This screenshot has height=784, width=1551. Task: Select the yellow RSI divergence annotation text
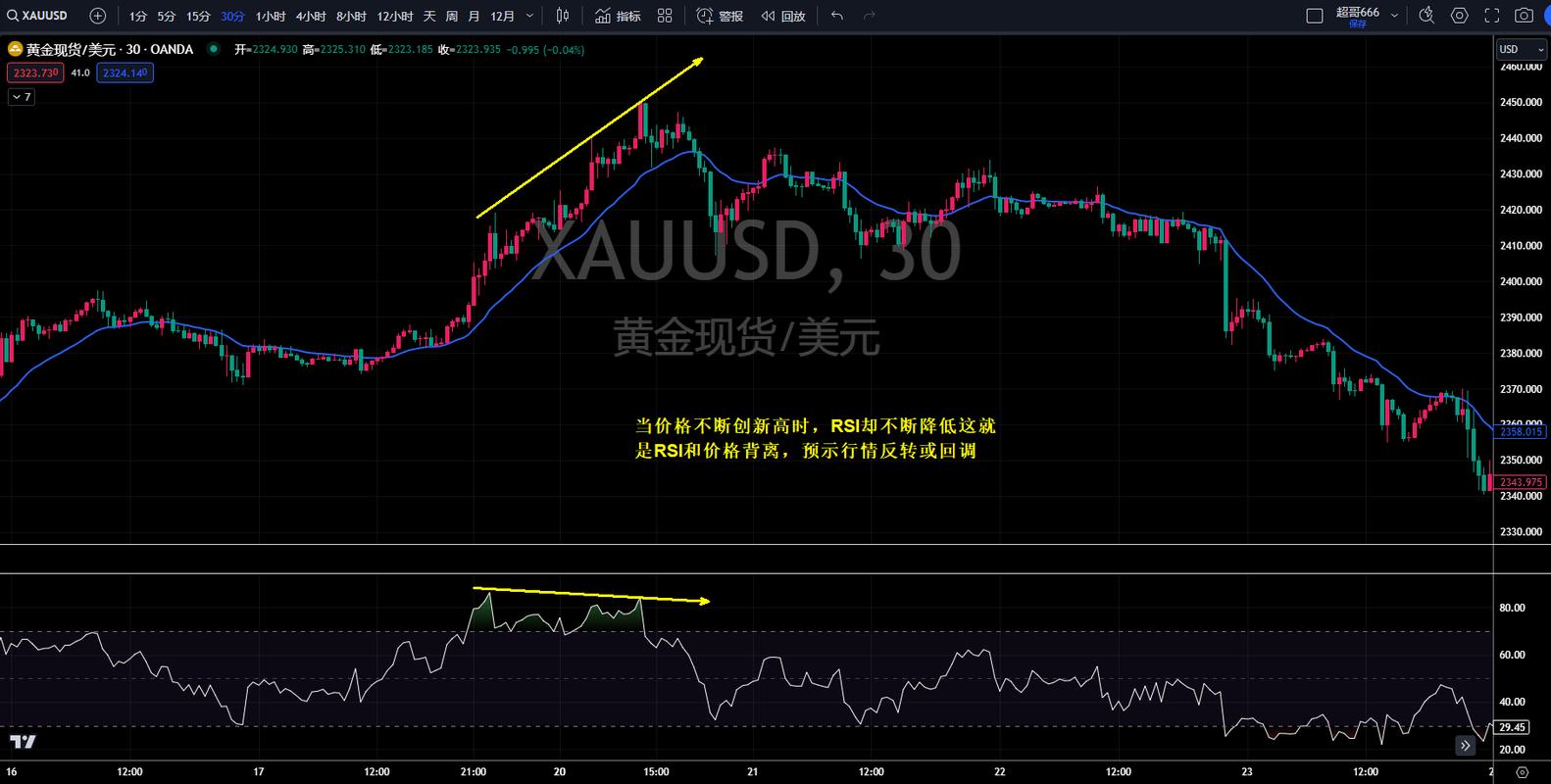click(x=815, y=439)
